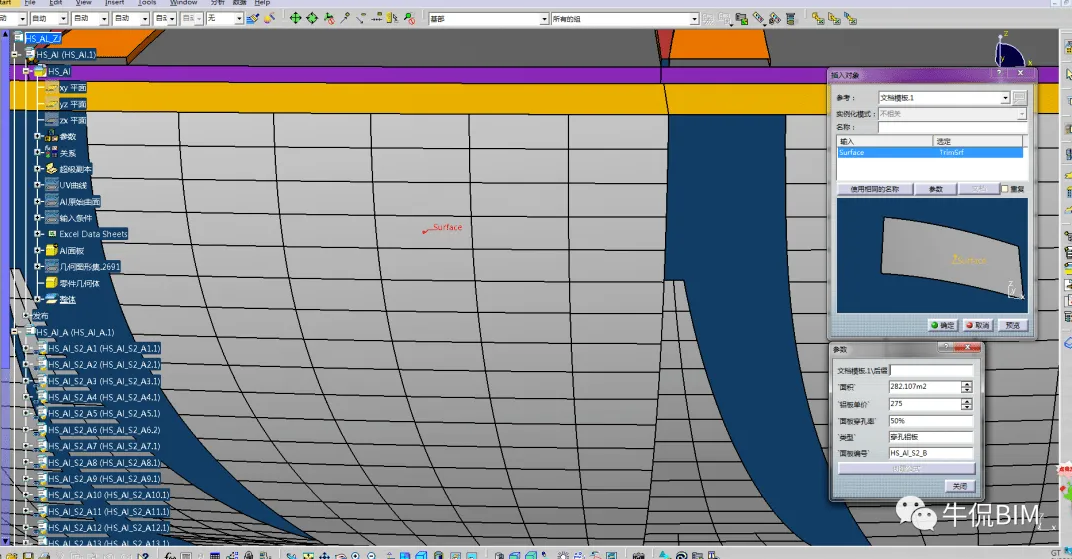The height and width of the screenshot is (559, 1072).
Task: Click the What's This help icon at bottom
Action: coord(144,555)
